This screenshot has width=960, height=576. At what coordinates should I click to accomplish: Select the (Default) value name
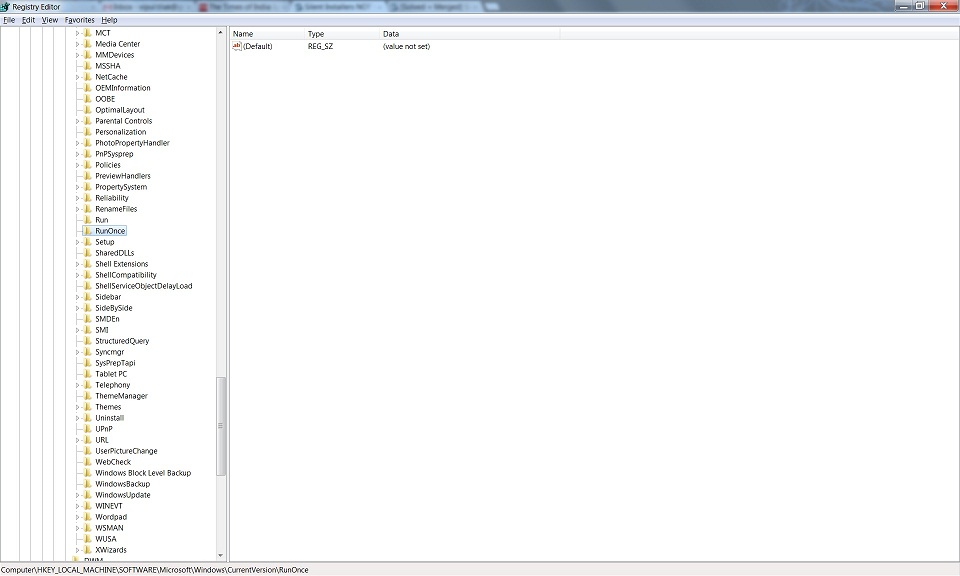pyautogui.click(x=258, y=47)
